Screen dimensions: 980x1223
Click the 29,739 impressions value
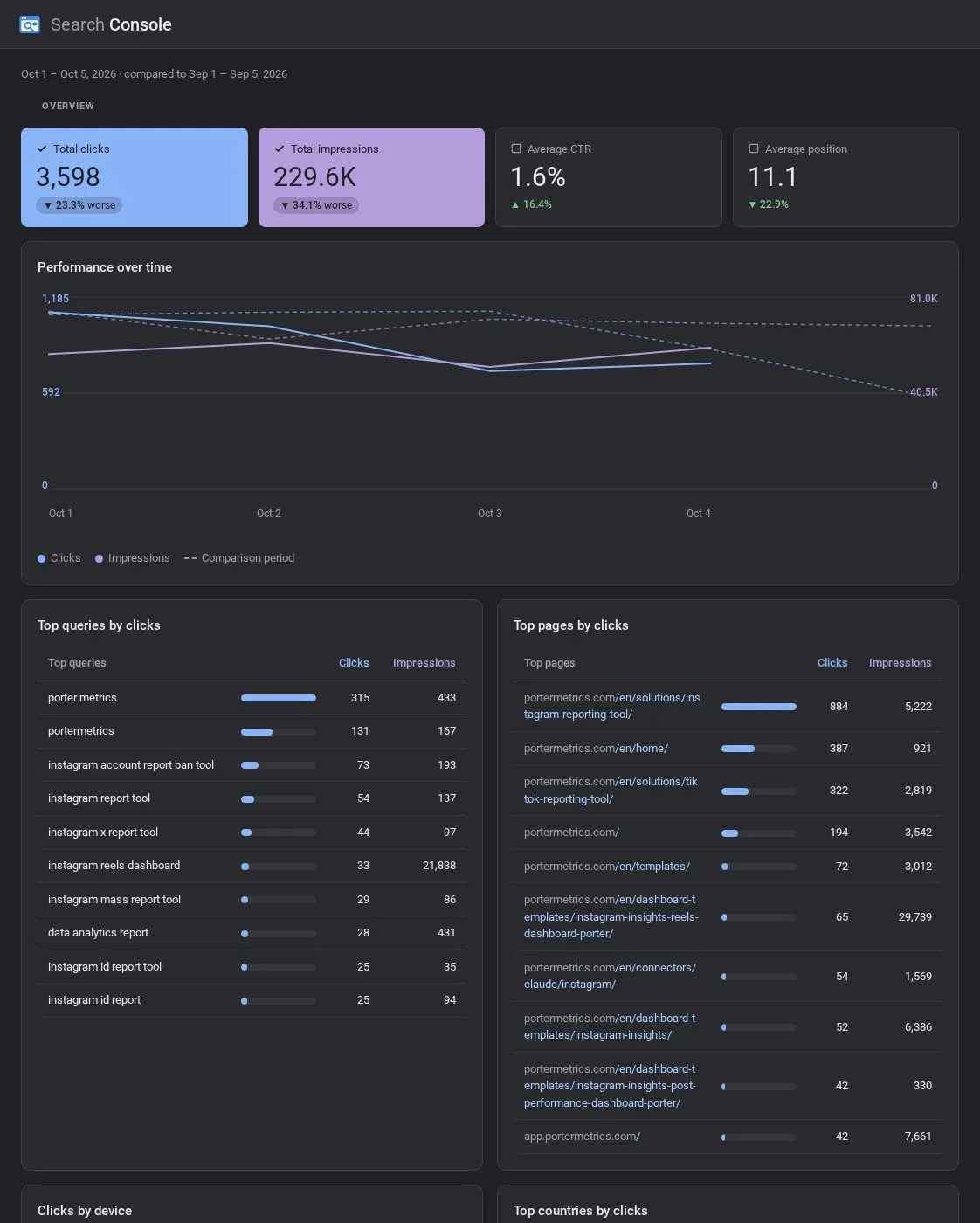coord(915,917)
